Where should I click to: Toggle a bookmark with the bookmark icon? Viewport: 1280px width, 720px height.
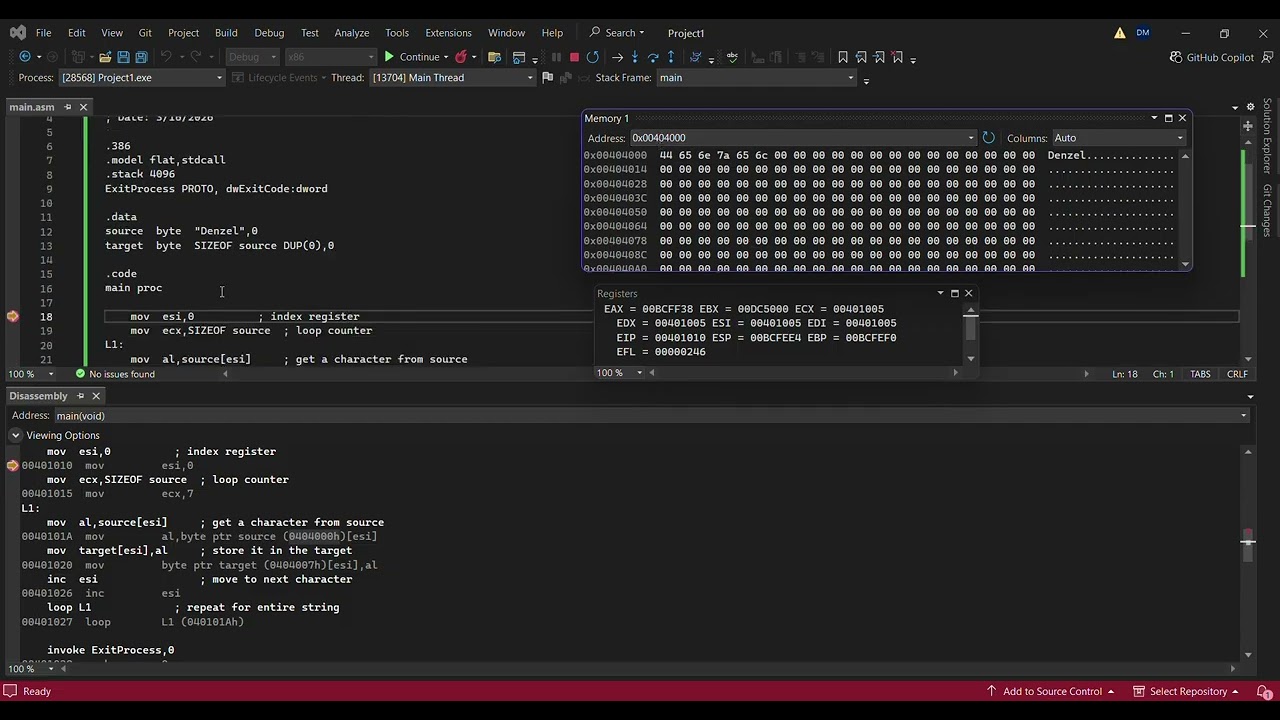[843, 57]
